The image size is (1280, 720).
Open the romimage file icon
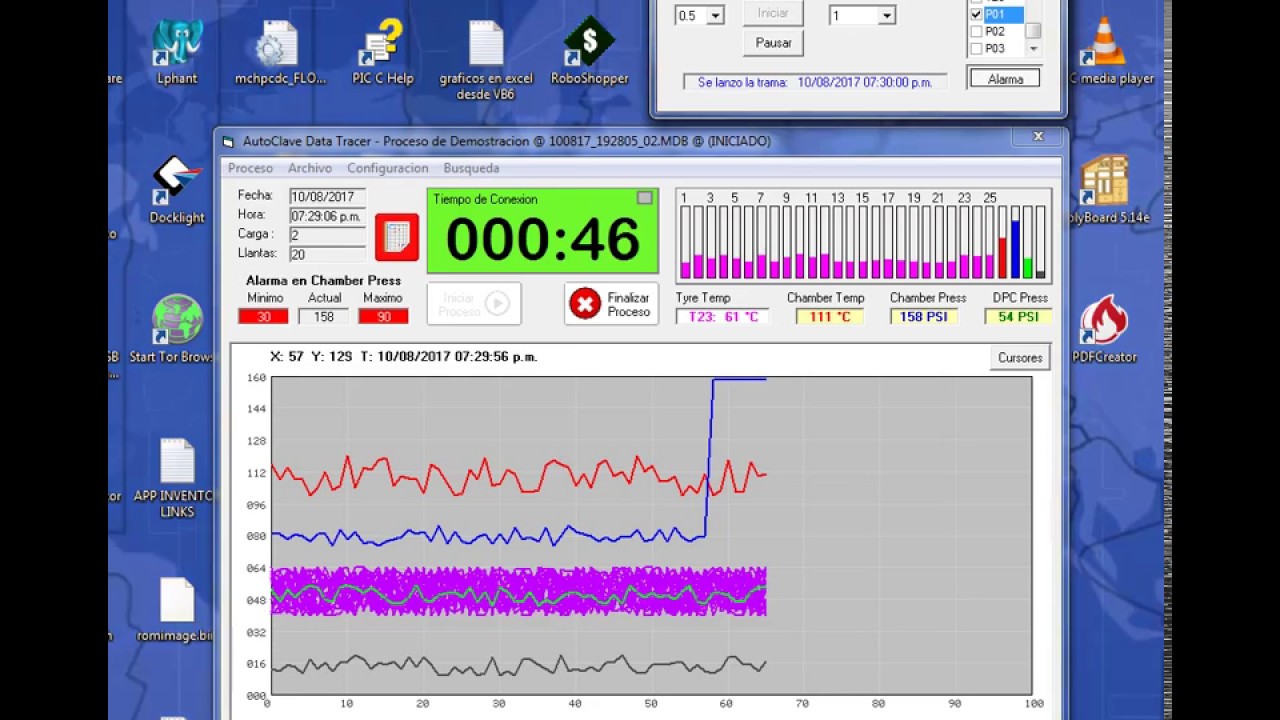177,610
